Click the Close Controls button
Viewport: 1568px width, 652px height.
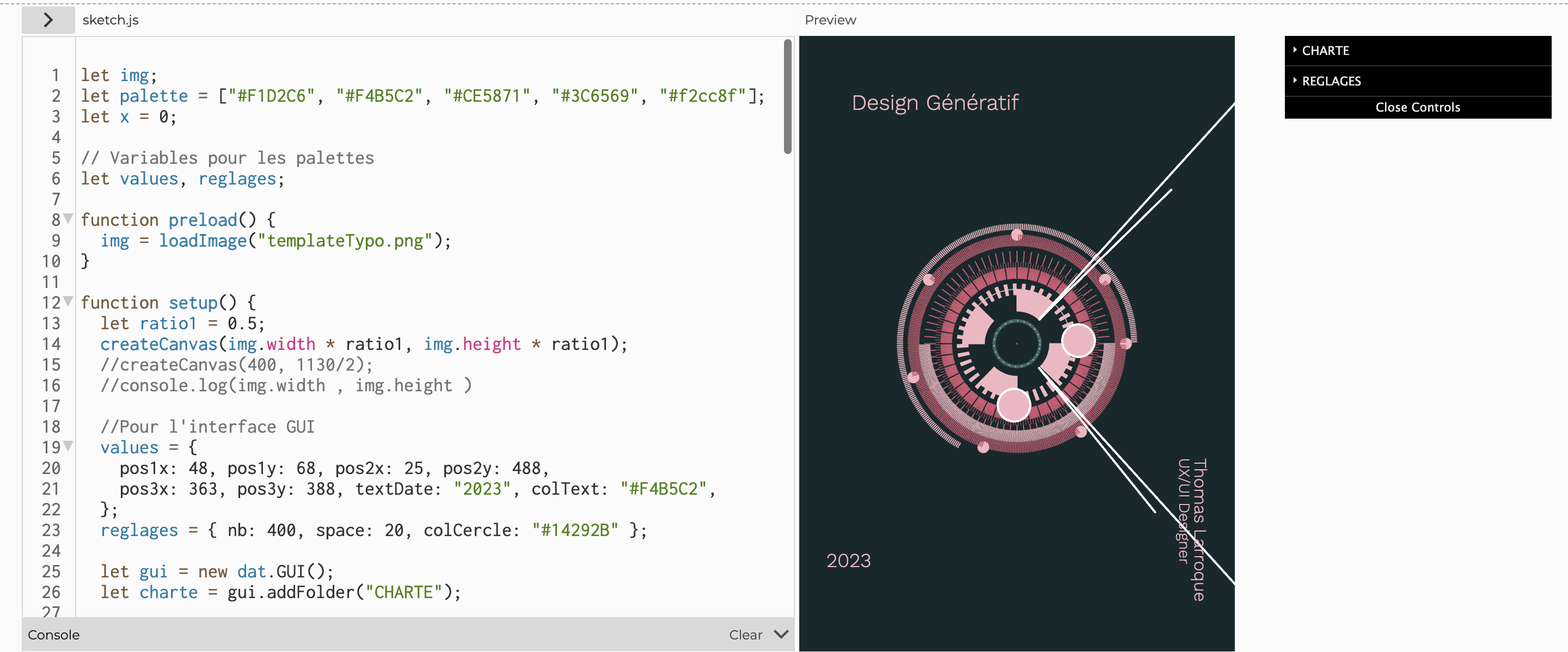coord(1417,107)
